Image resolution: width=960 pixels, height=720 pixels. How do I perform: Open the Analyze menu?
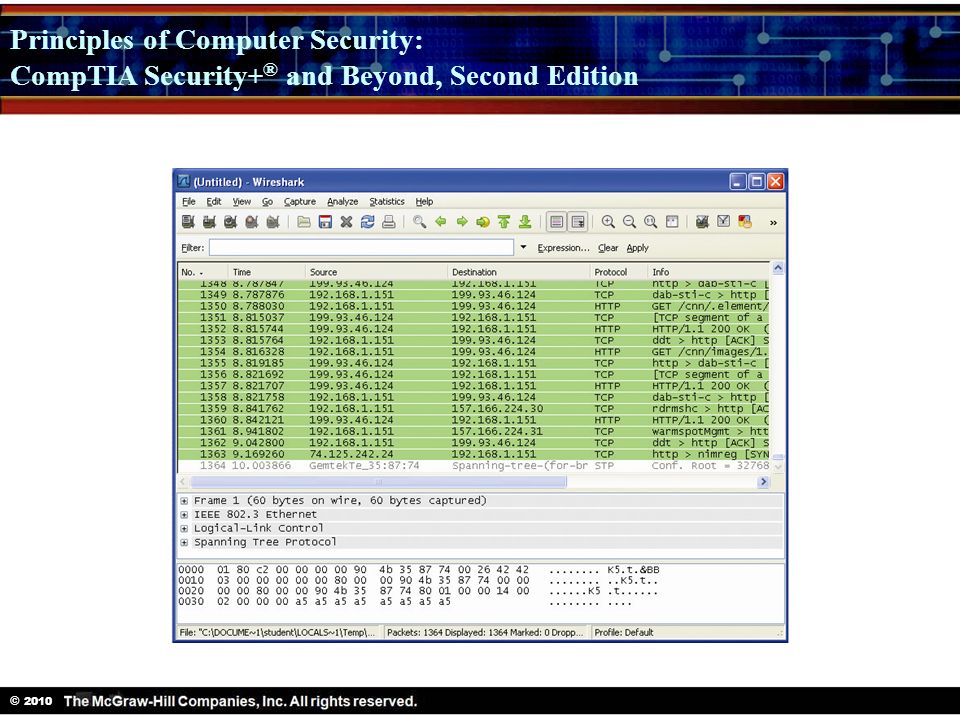click(342, 201)
